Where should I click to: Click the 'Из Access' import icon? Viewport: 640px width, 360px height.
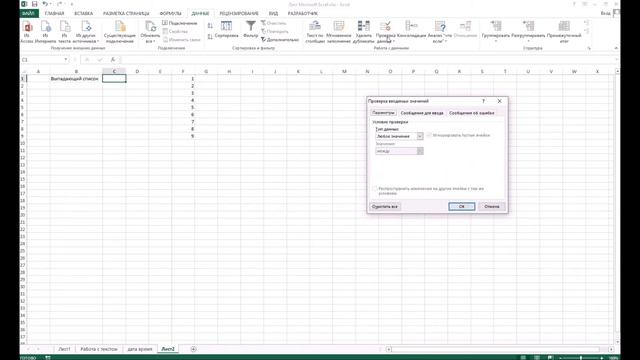click(x=27, y=32)
